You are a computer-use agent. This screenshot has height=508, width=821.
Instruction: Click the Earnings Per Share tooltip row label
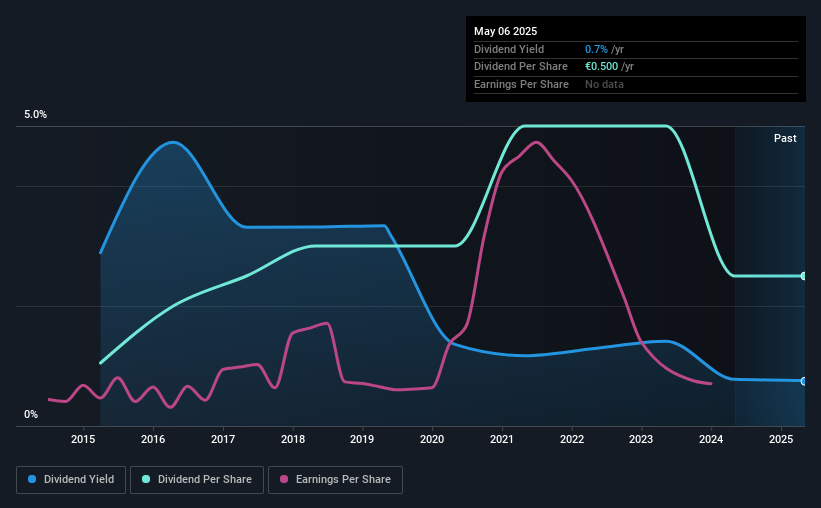(x=521, y=84)
